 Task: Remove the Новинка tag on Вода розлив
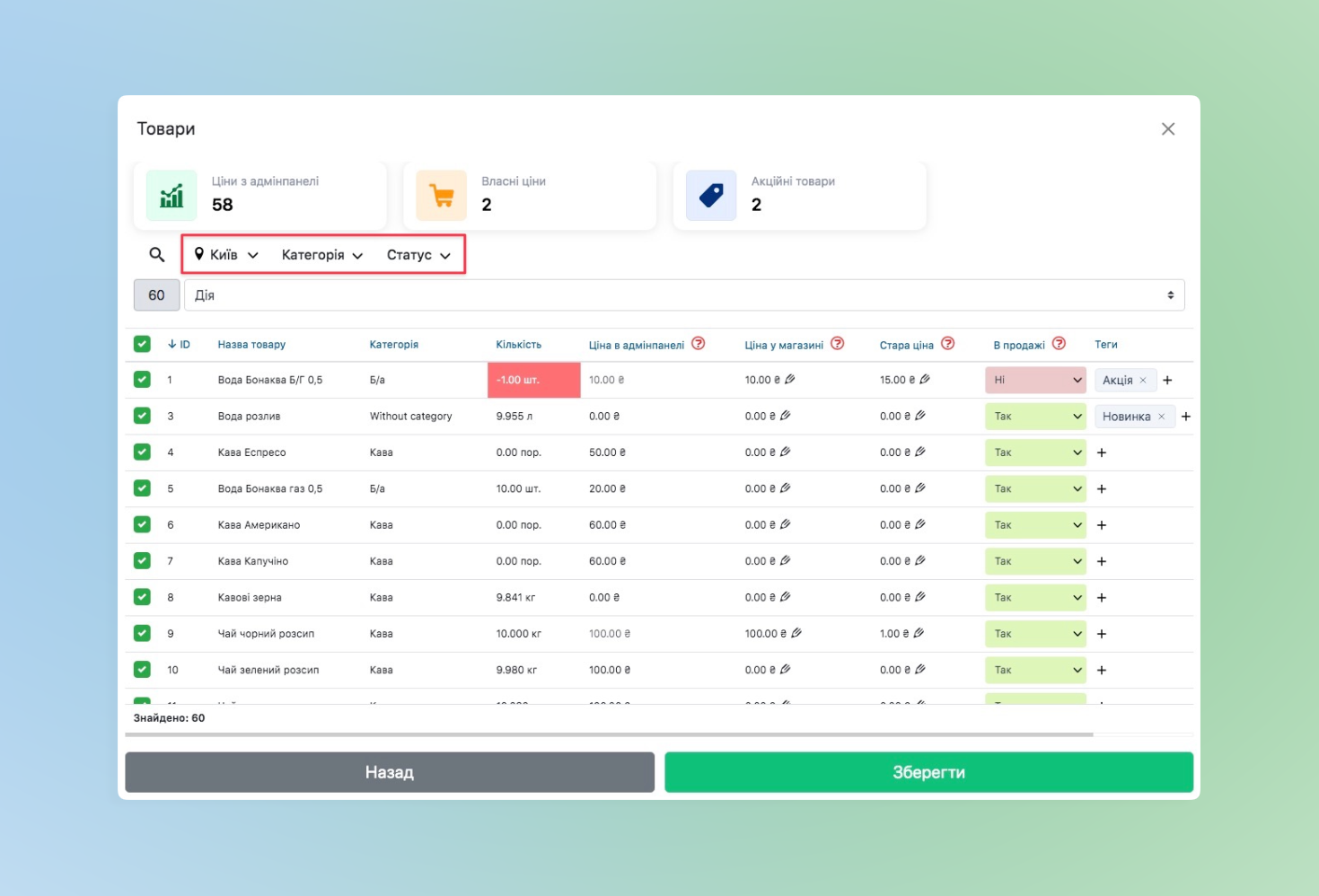pyautogui.click(x=1161, y=417)
